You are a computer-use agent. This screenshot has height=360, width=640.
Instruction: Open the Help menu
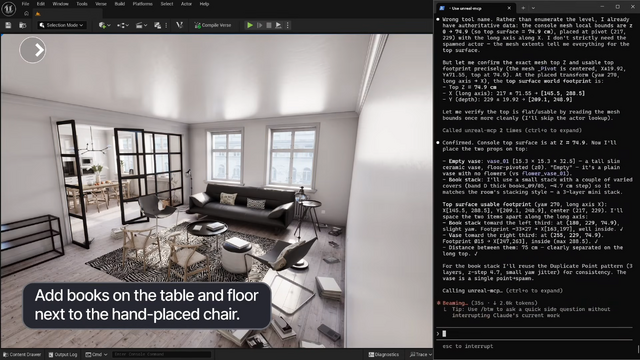204,4
